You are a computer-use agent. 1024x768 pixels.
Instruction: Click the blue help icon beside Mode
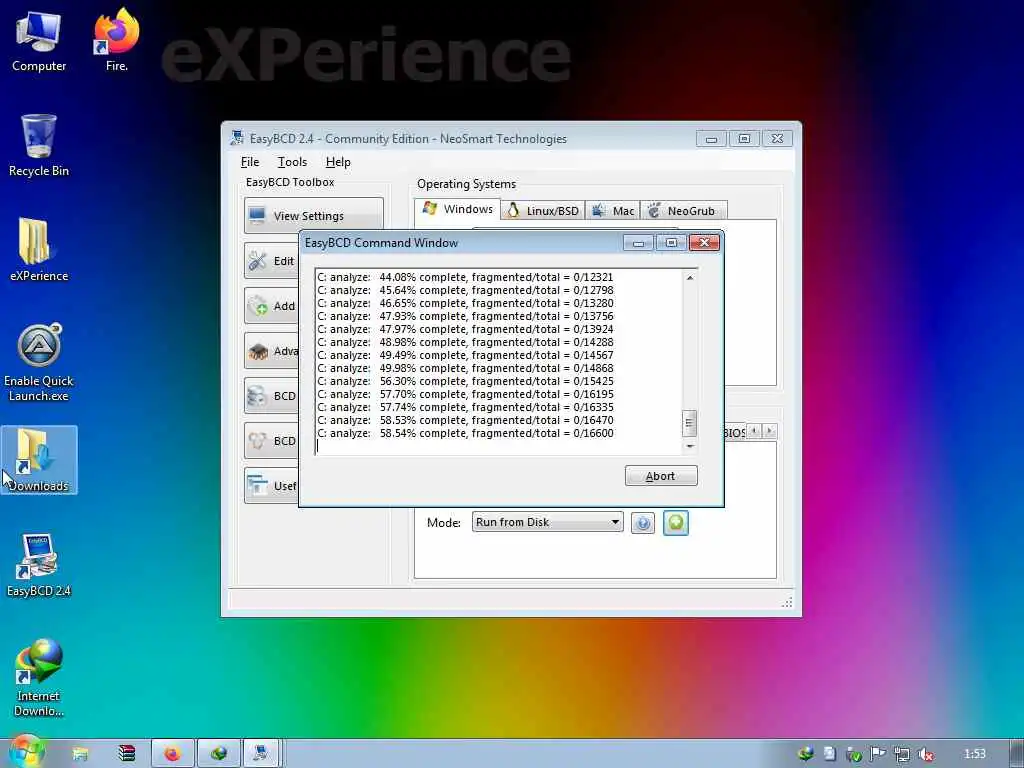(643, 522)
